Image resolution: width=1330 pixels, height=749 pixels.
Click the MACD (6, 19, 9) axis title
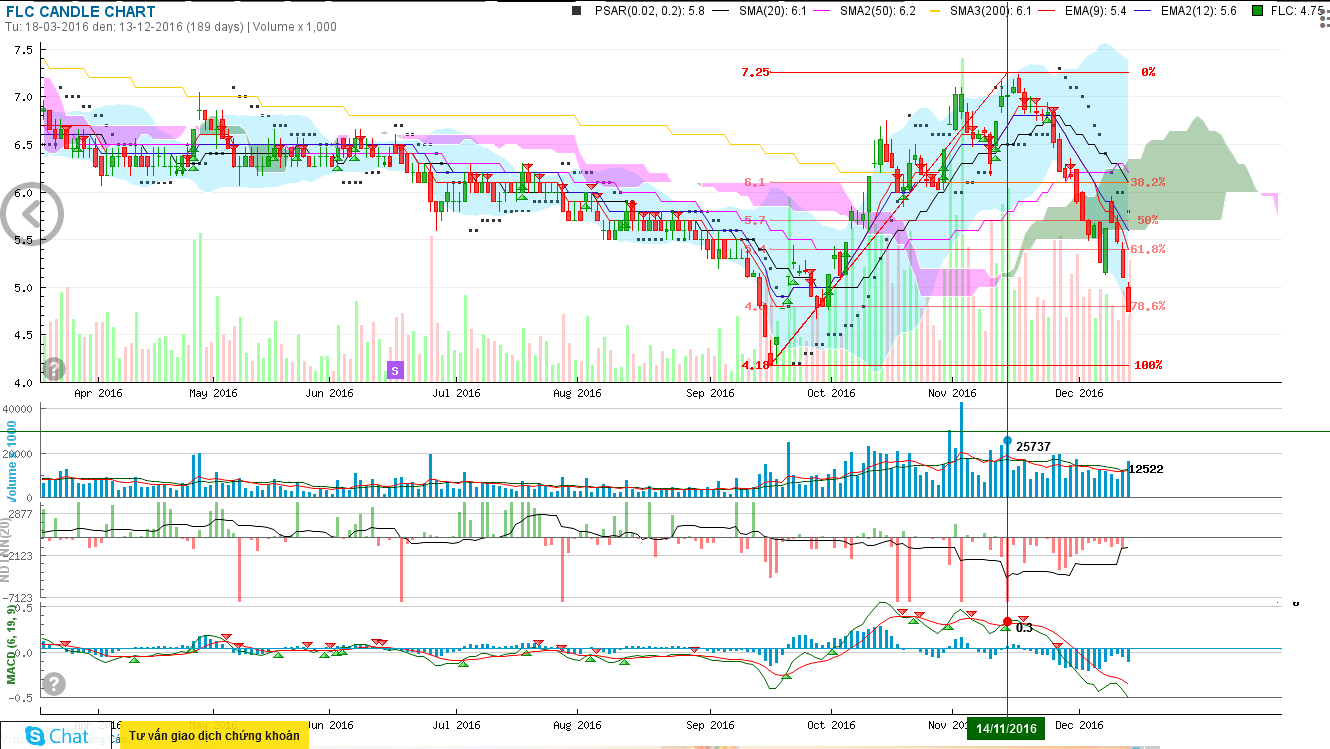(x=13, y=644)
